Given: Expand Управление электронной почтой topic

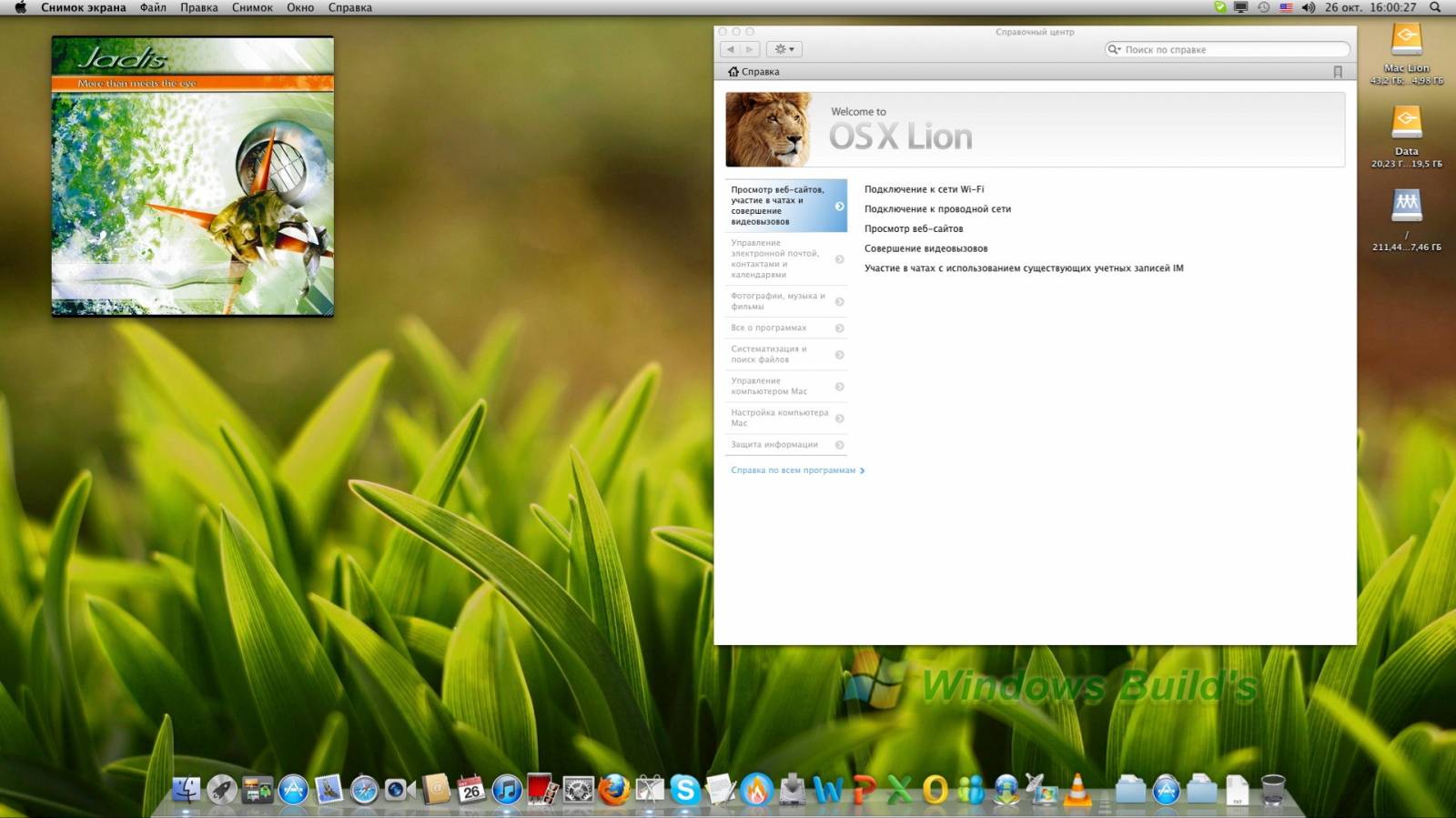Looking at the screenshot, I should pos(786,258).
